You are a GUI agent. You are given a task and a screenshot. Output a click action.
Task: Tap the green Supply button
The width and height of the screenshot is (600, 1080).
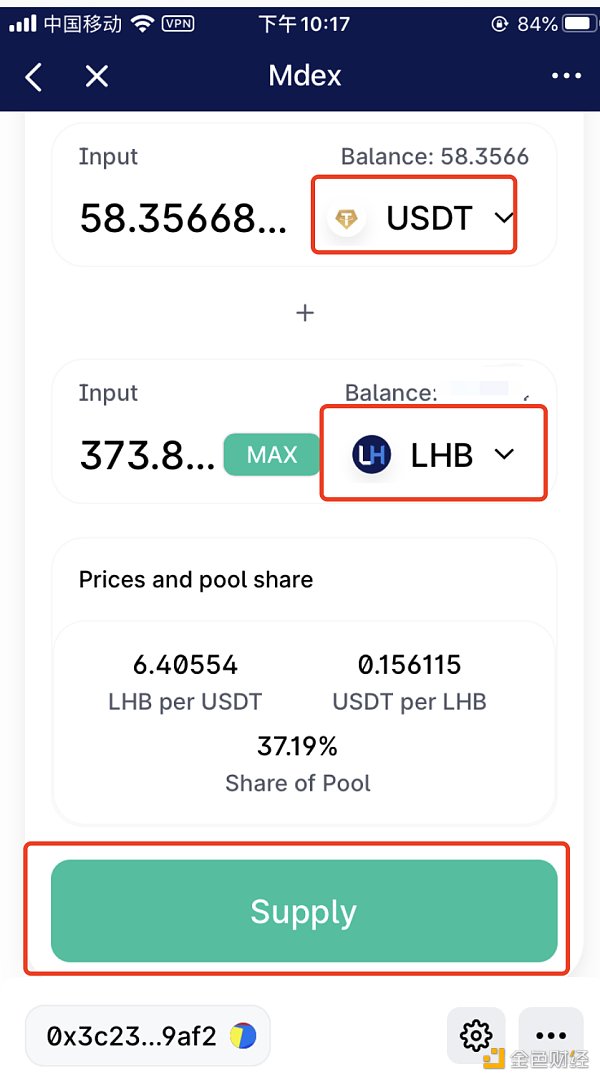[304, 911]
